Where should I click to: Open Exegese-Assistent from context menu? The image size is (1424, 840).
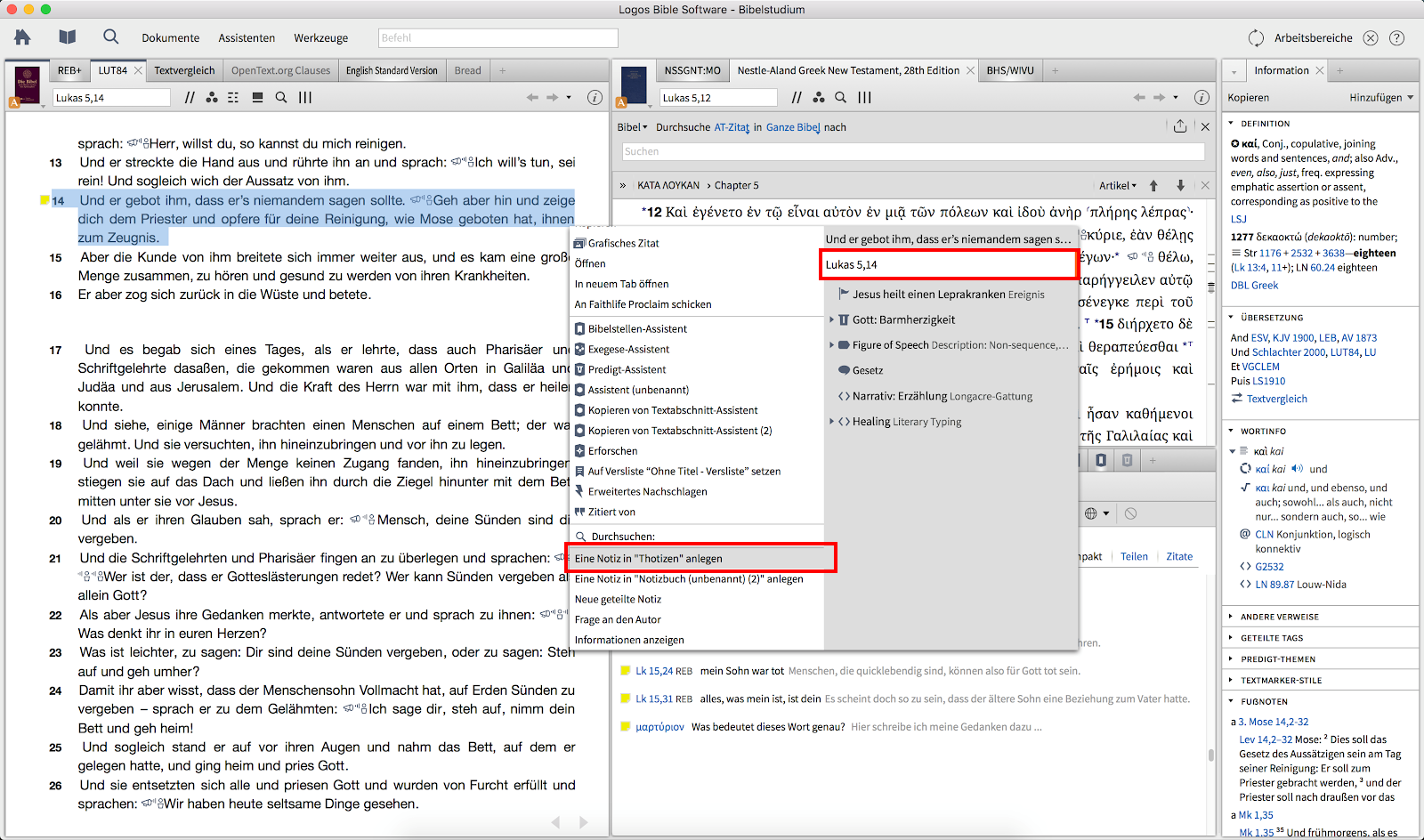tap(697, 349)
